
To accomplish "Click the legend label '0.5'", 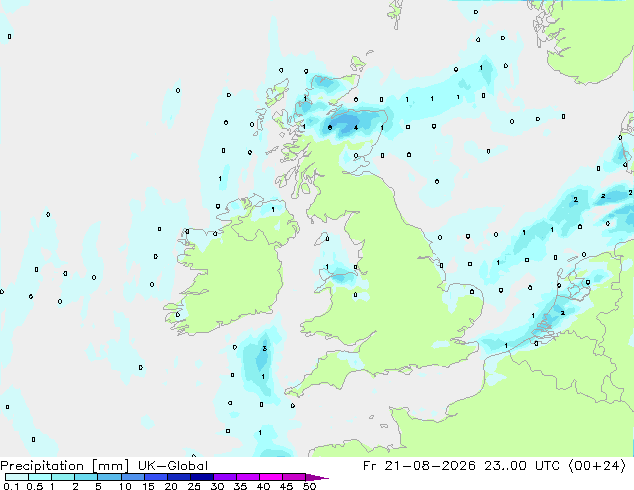I will (x=35, y=486).
